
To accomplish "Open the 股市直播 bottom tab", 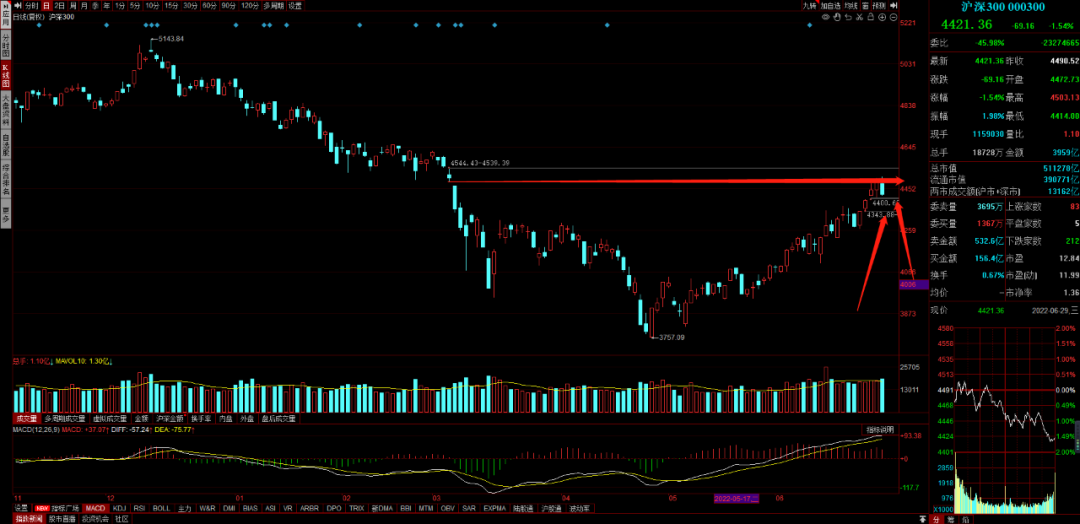I will 61,518.
